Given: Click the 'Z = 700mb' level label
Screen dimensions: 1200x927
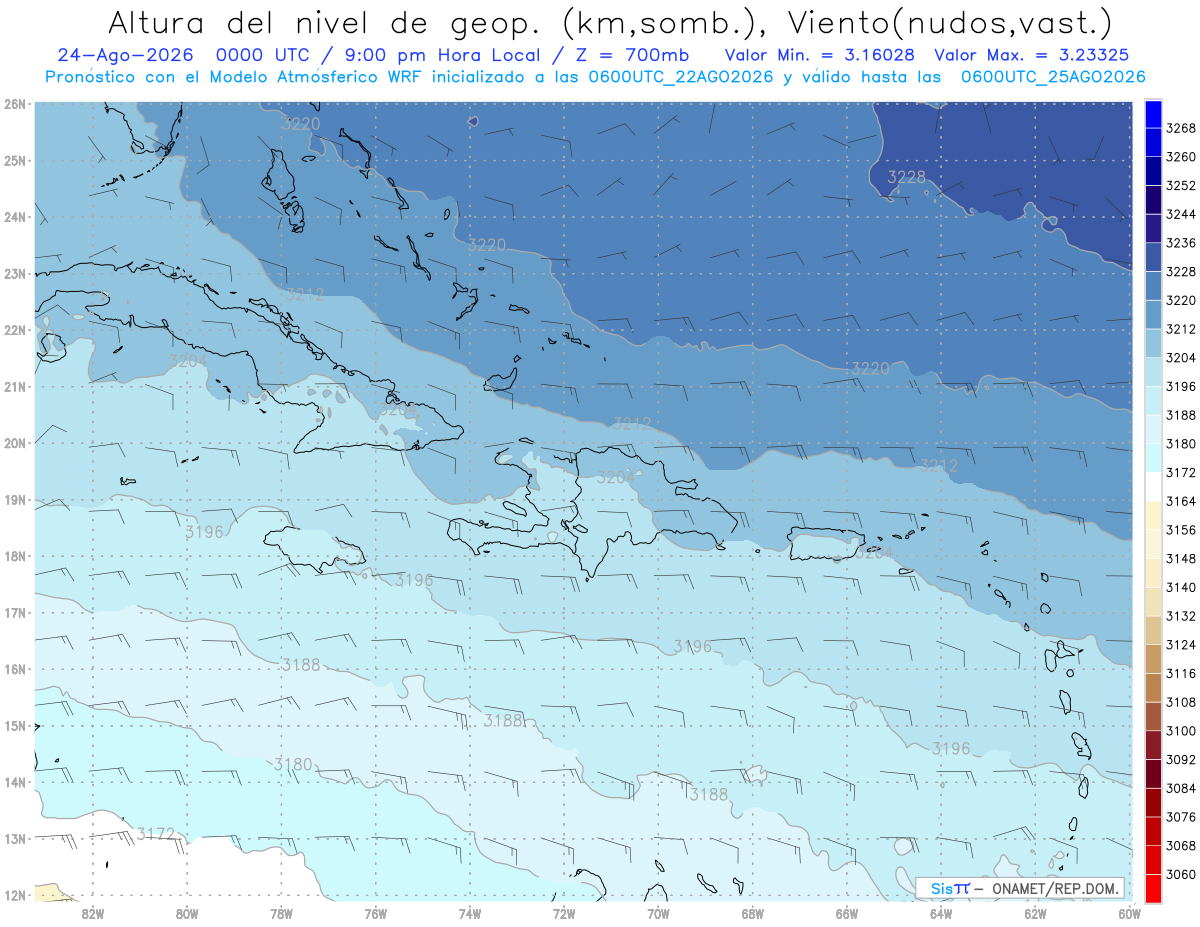Looking at the screenshot, I should (632, 56).
